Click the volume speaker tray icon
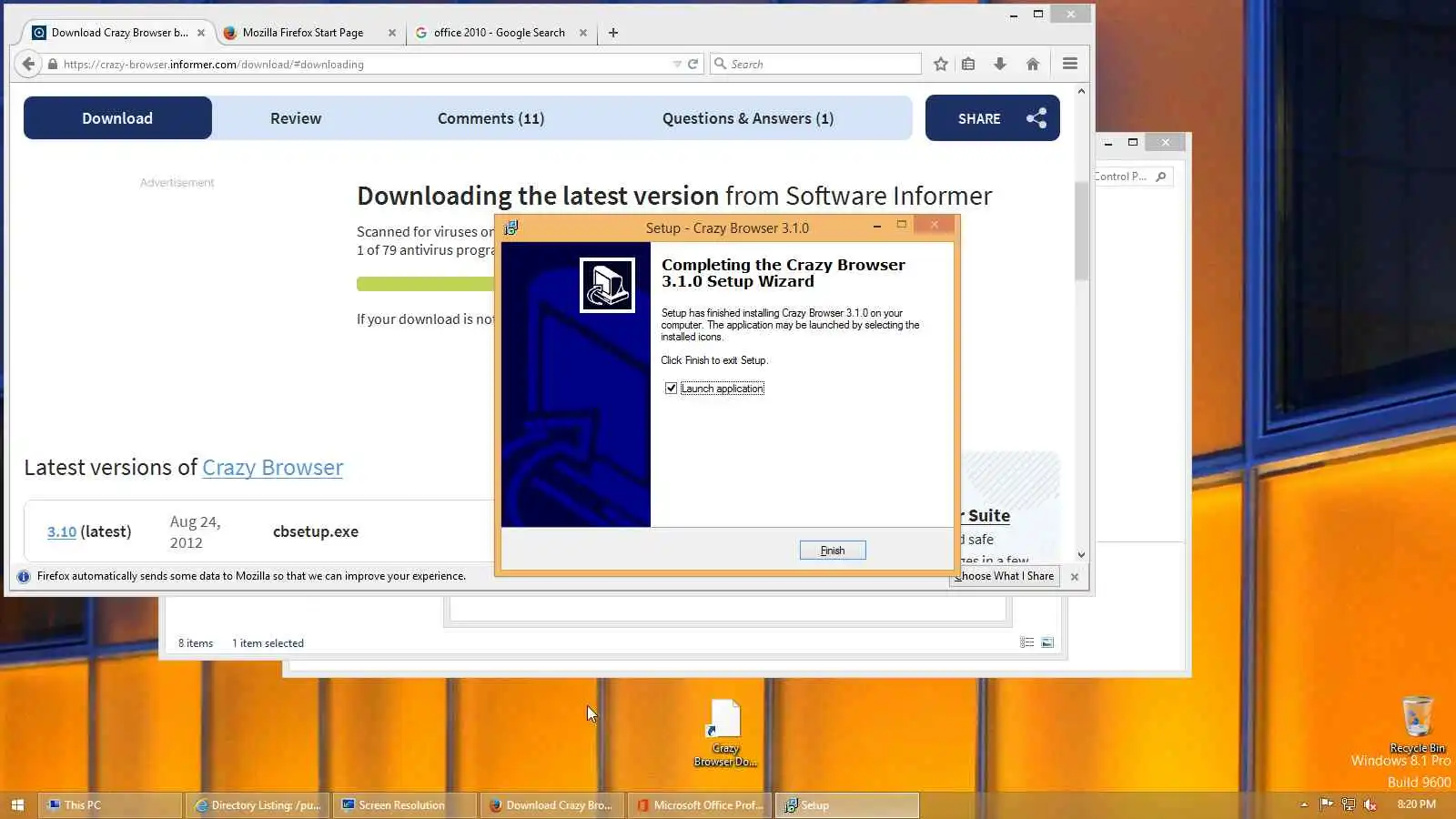Screen dimensions: 1456x819 coord(1370,804)
